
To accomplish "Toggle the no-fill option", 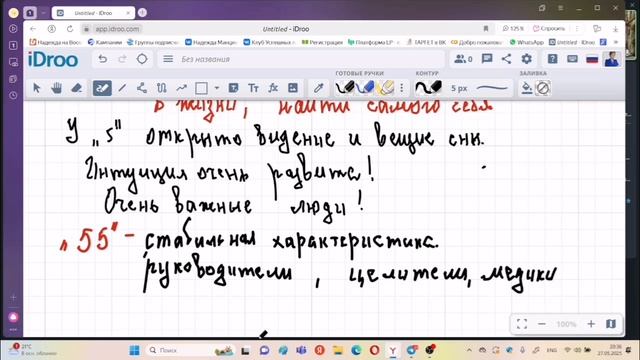I will coord(543,88).
